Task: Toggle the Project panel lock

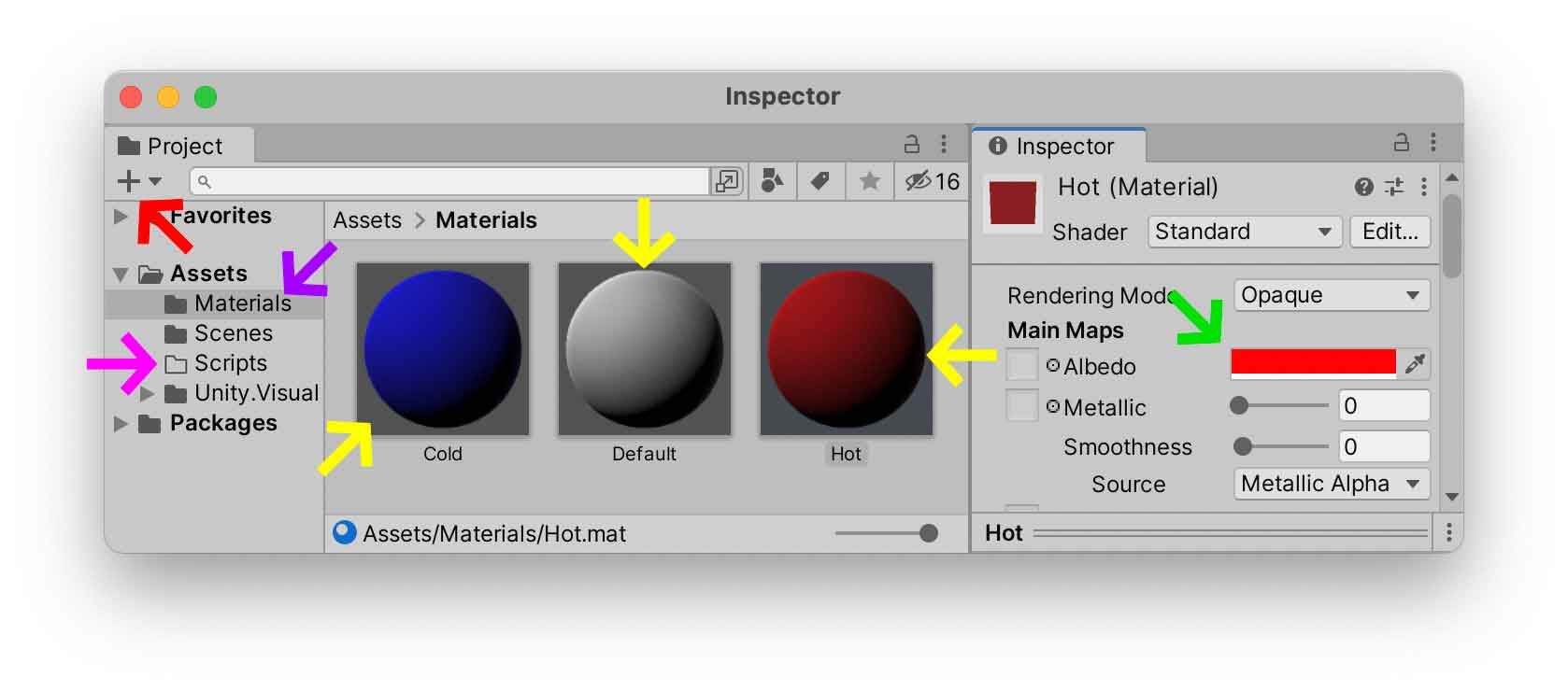Action: click(x=911, y=144)
